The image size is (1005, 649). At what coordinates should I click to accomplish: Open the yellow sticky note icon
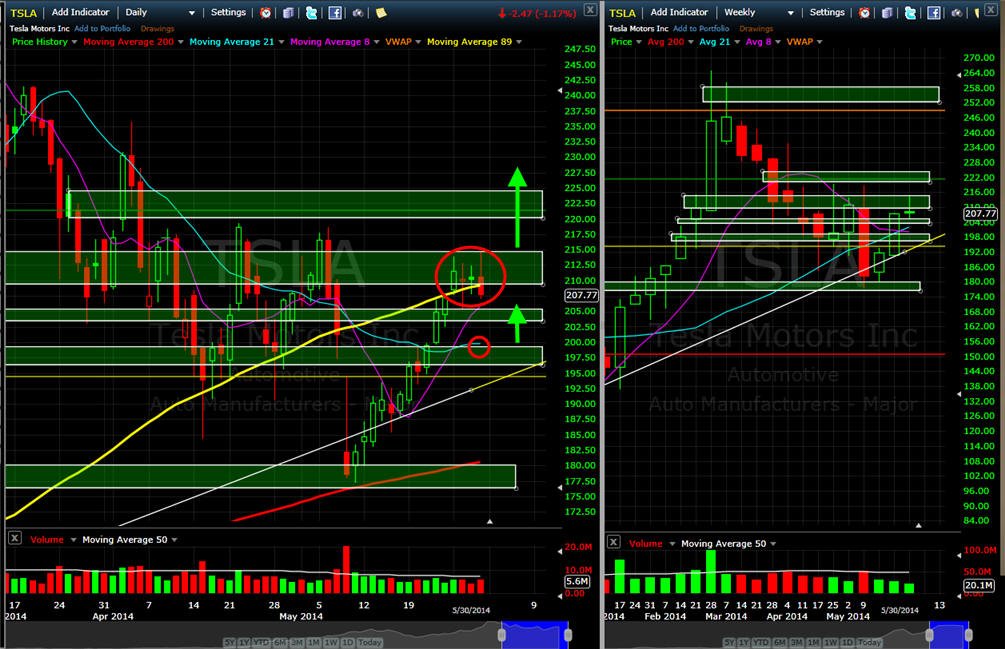coord(381,12)
